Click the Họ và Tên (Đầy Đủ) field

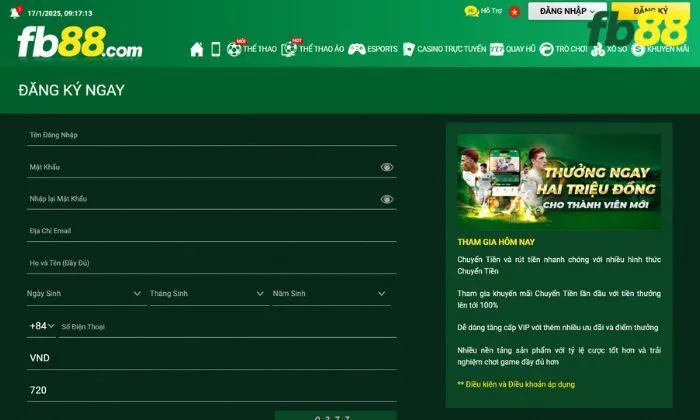click(x=211, y=263)
